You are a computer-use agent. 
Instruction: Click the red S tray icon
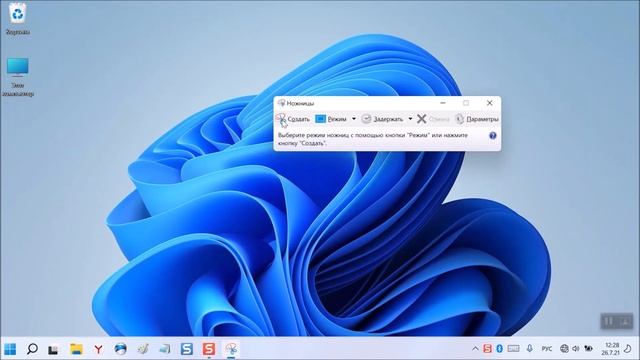pos(487,349)
